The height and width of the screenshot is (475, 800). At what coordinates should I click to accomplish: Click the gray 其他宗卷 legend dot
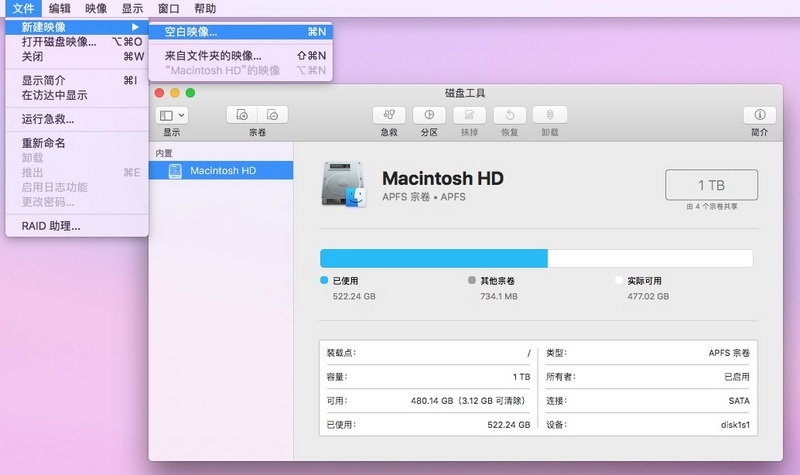pos(472,280)
